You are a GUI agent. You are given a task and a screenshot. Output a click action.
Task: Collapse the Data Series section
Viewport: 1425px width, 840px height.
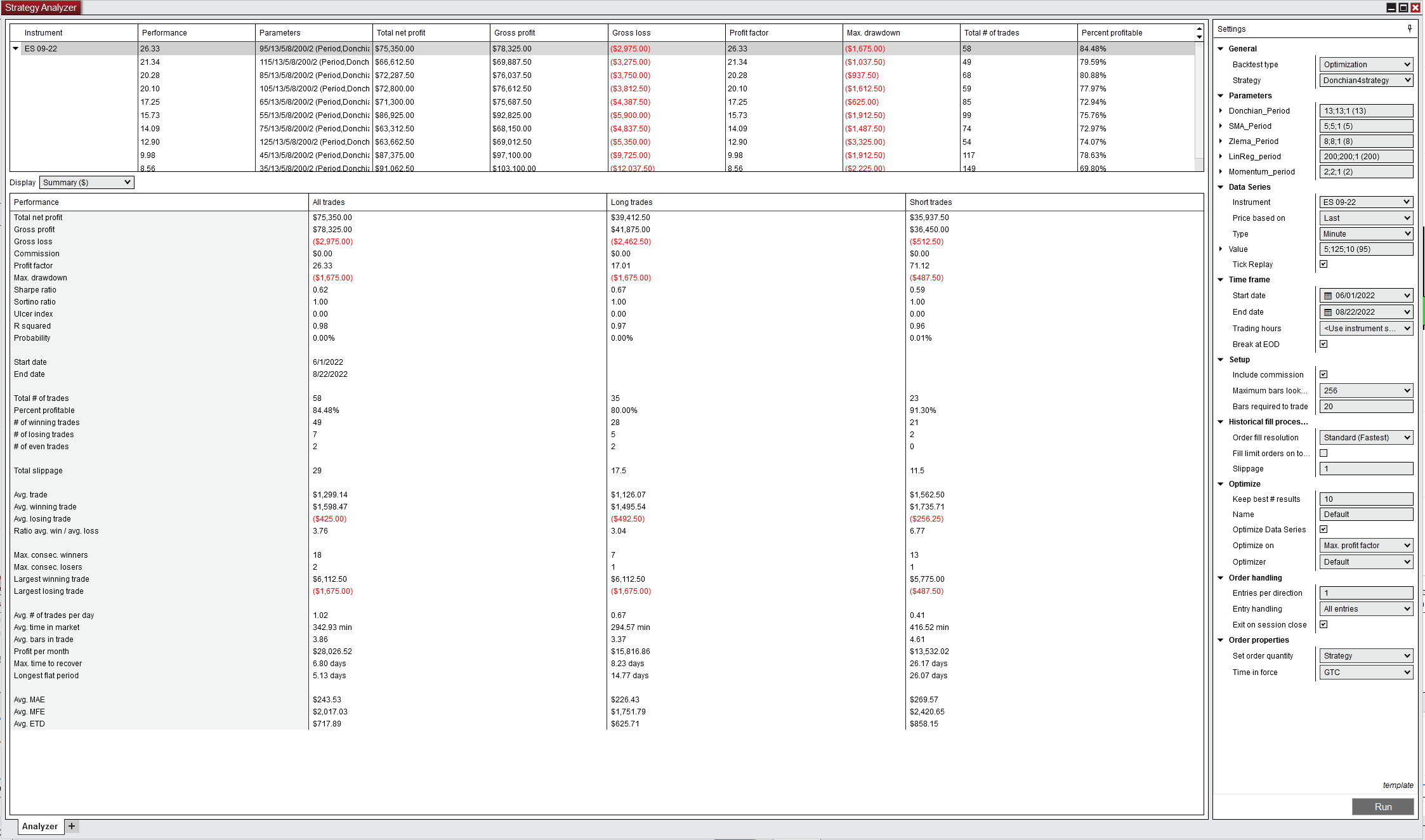[x=1221, y=187]
